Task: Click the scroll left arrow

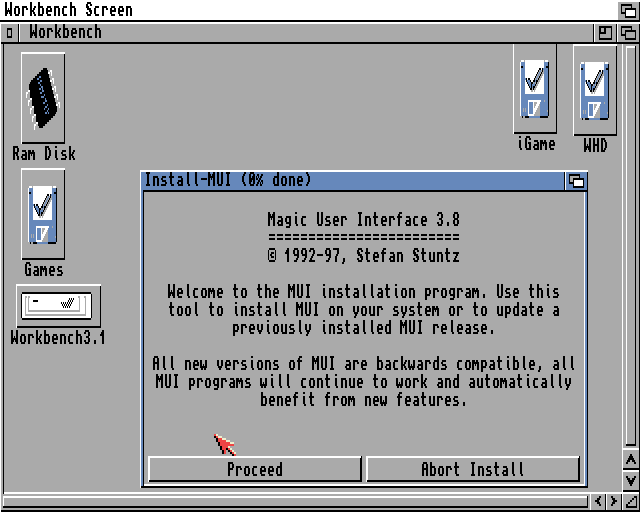Action: point(597,501)
